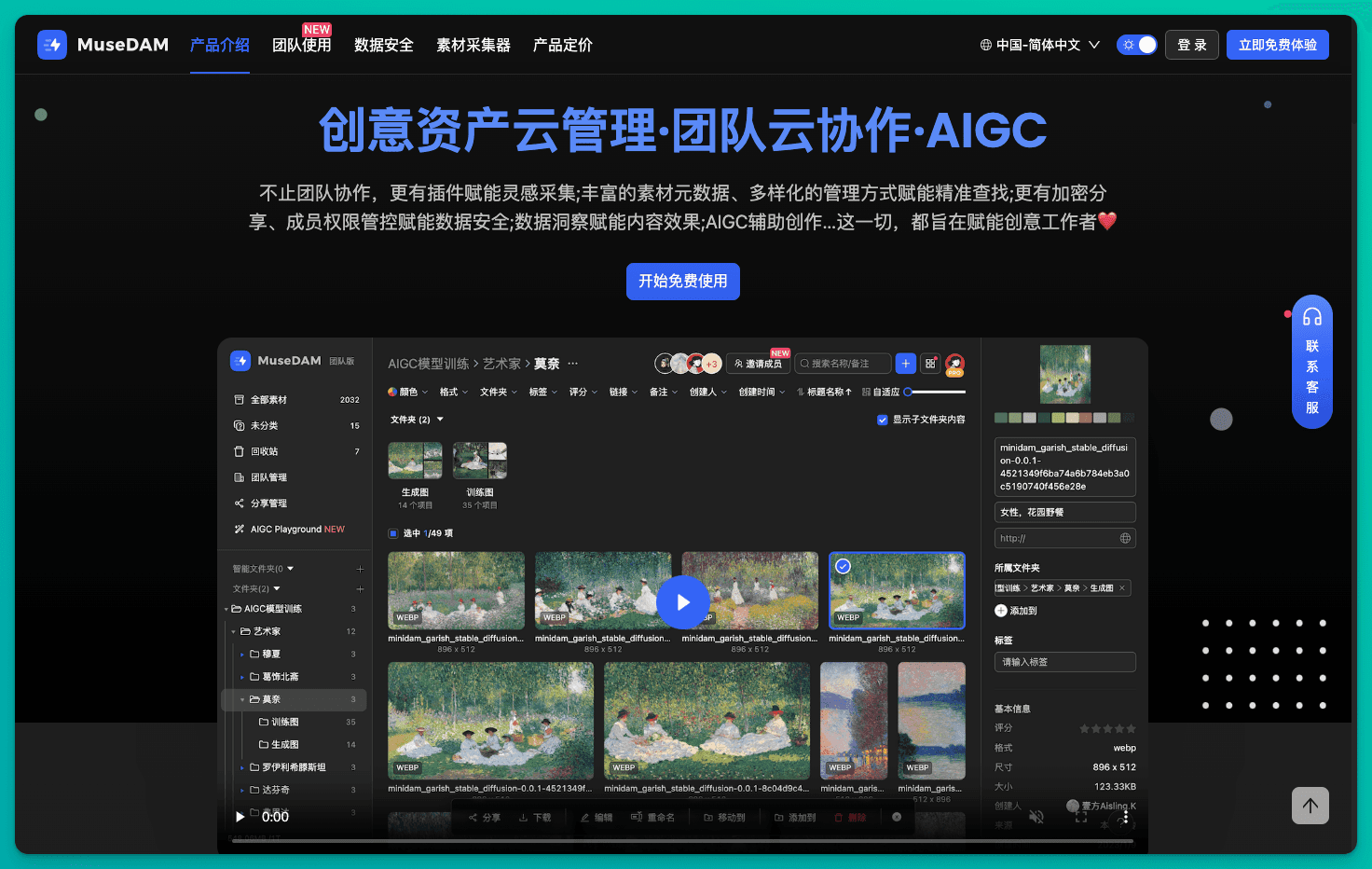Click the 邀请成员 invite button
The height and width of the screenshot is (869, 1372).
pyautogui.click(x=758, y=364)
